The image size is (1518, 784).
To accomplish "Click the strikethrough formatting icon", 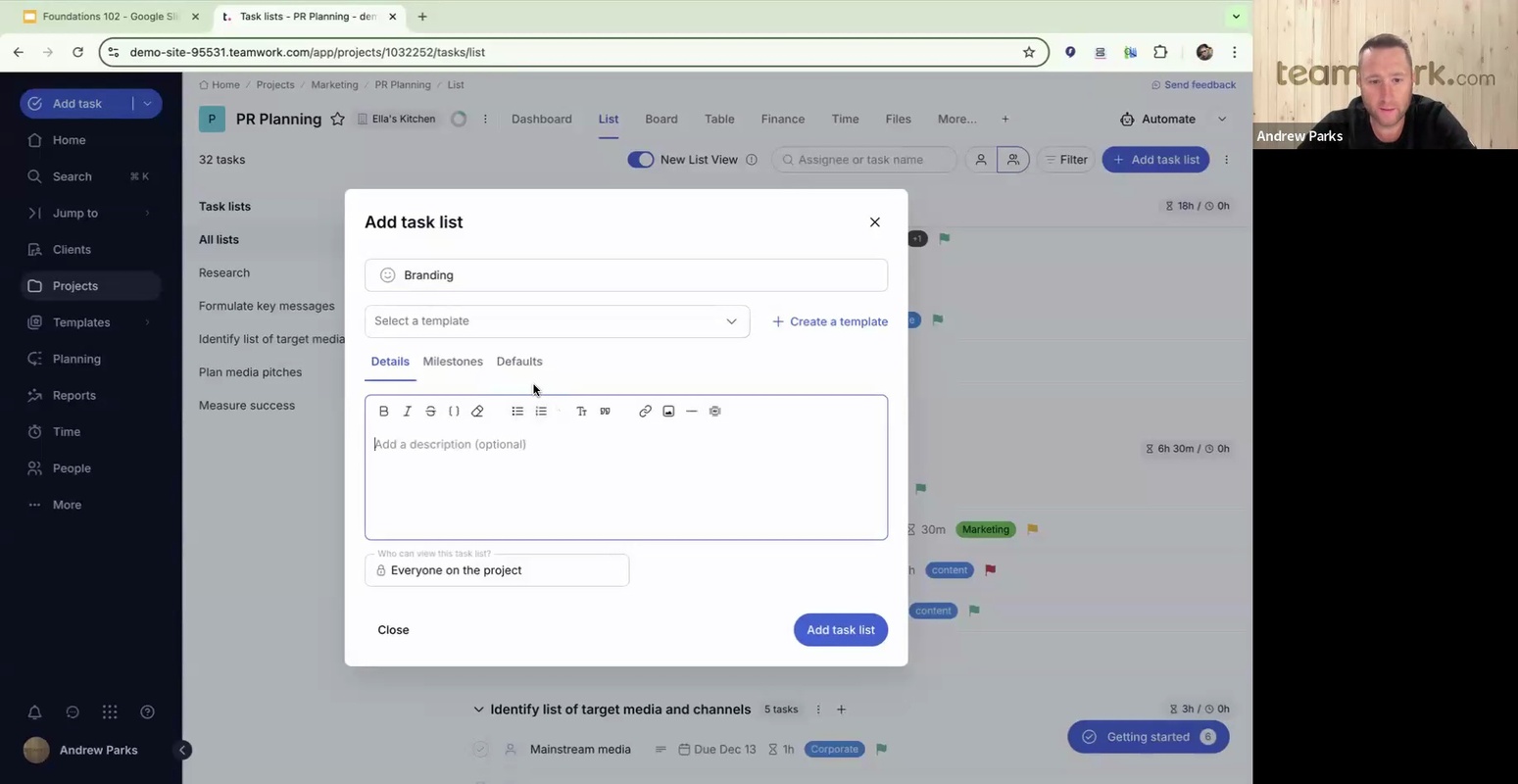I will click(431, 412).
